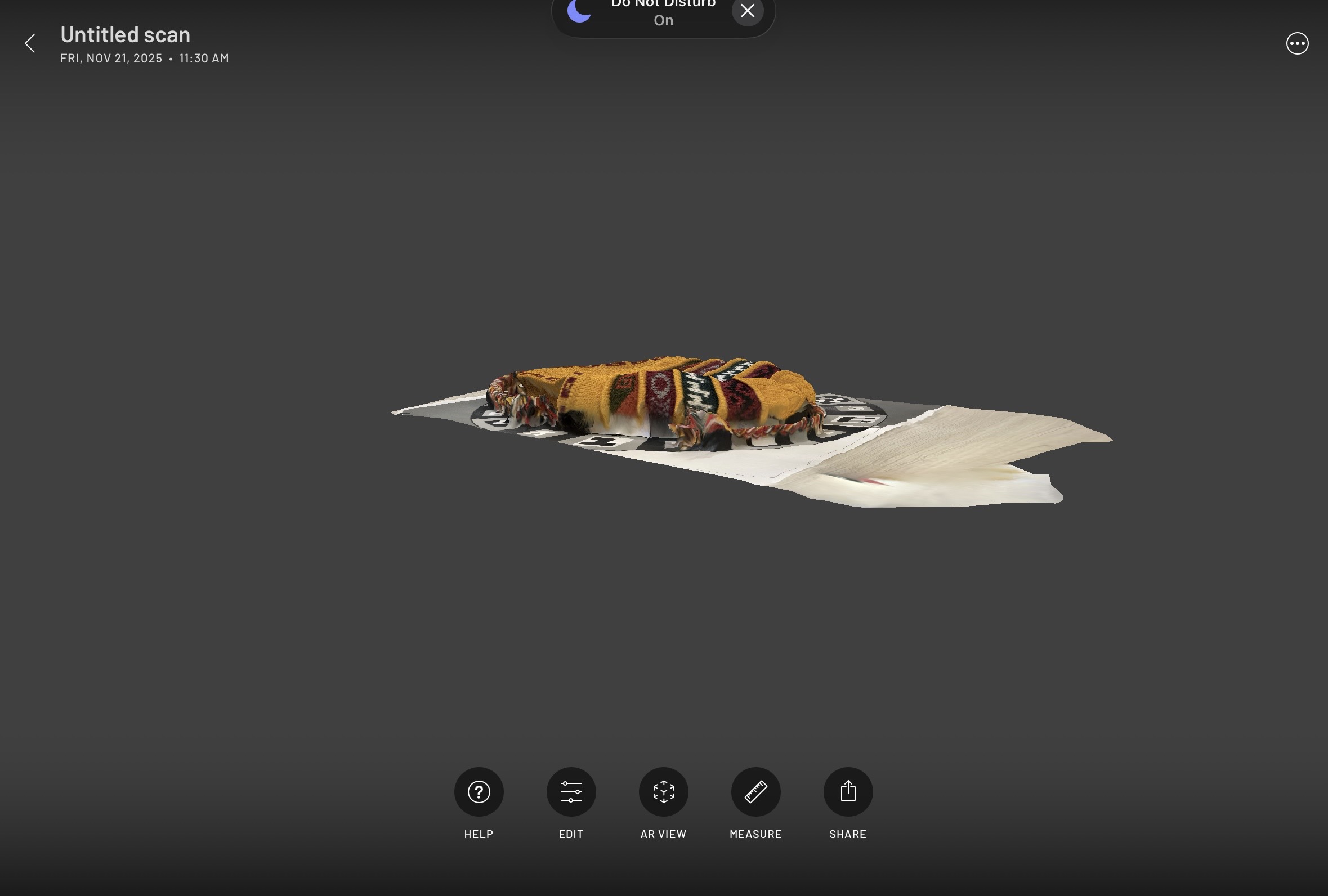The width and height of the screenshot is (1328, 896).
Task: Go back using the left arrow
Action: (30, 43)
